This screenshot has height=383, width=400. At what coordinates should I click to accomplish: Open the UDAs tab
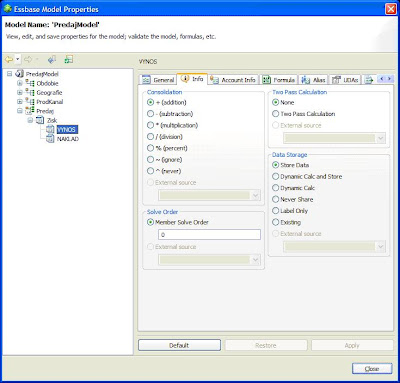pyautogui.click(x=345, y=80)
